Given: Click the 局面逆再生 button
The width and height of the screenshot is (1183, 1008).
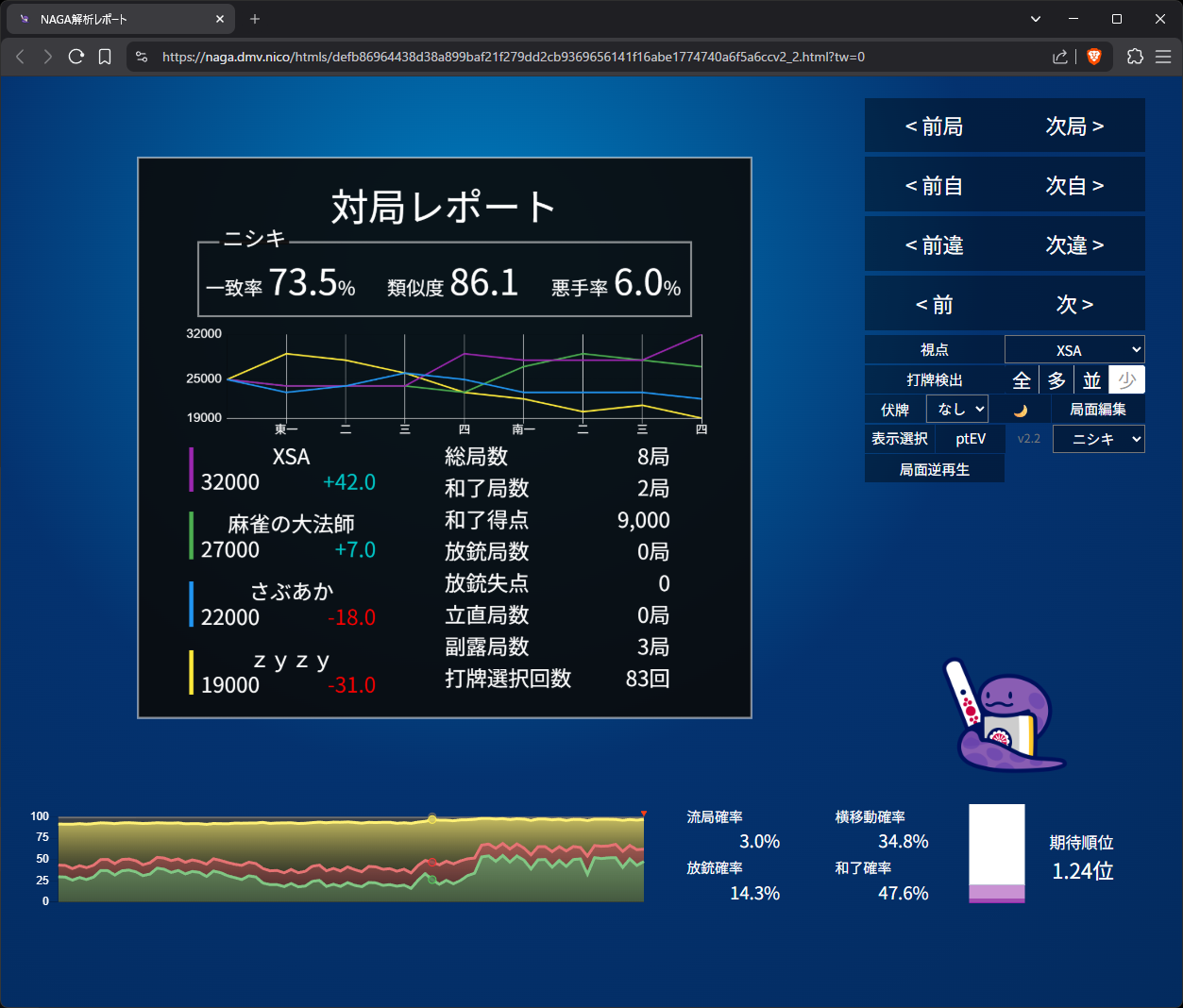Looking at the screenshot, I should pos(934,469).
